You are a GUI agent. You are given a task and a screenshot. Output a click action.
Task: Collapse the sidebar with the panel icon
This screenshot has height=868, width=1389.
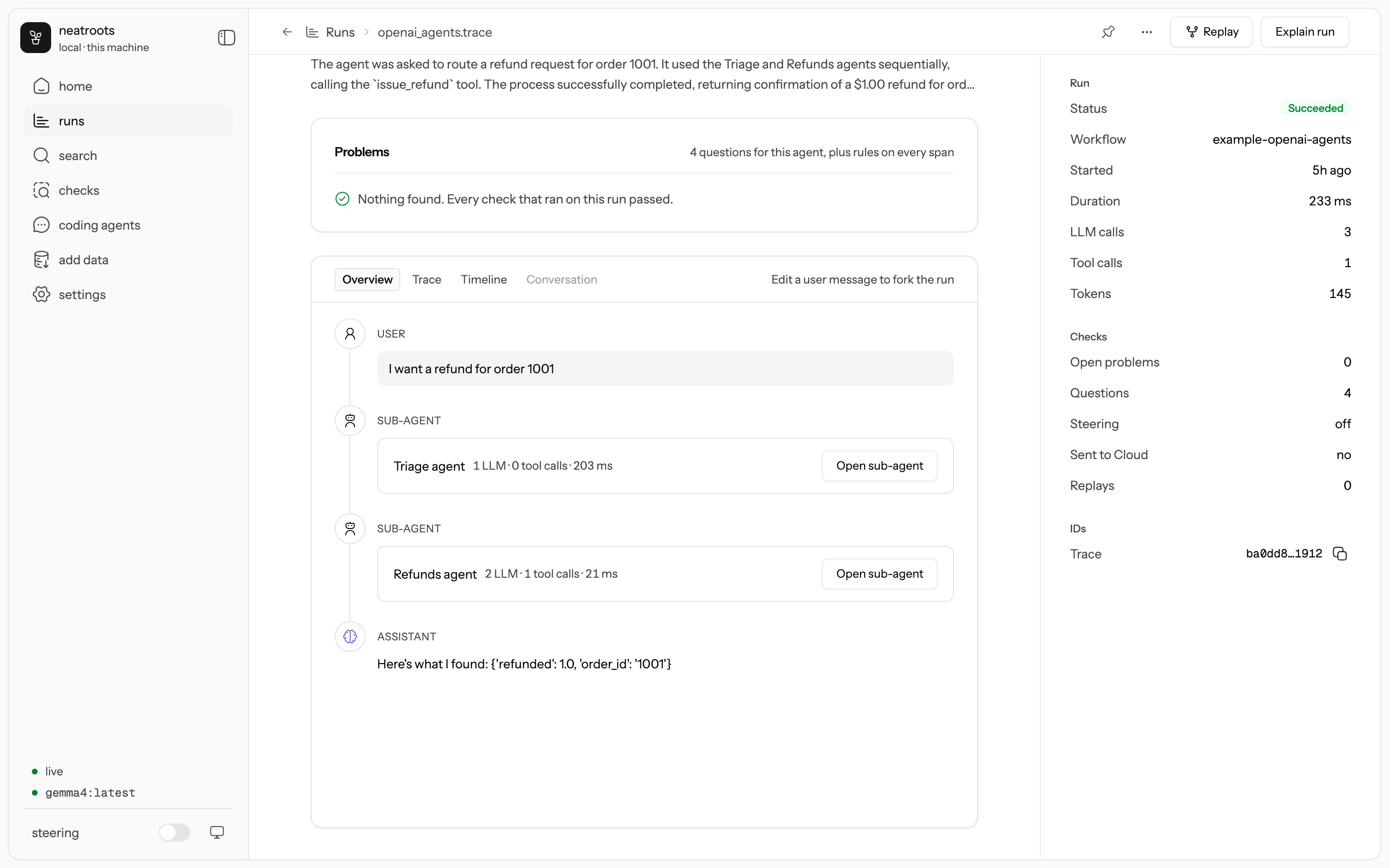pyautogui.click(x=227, y=38)
